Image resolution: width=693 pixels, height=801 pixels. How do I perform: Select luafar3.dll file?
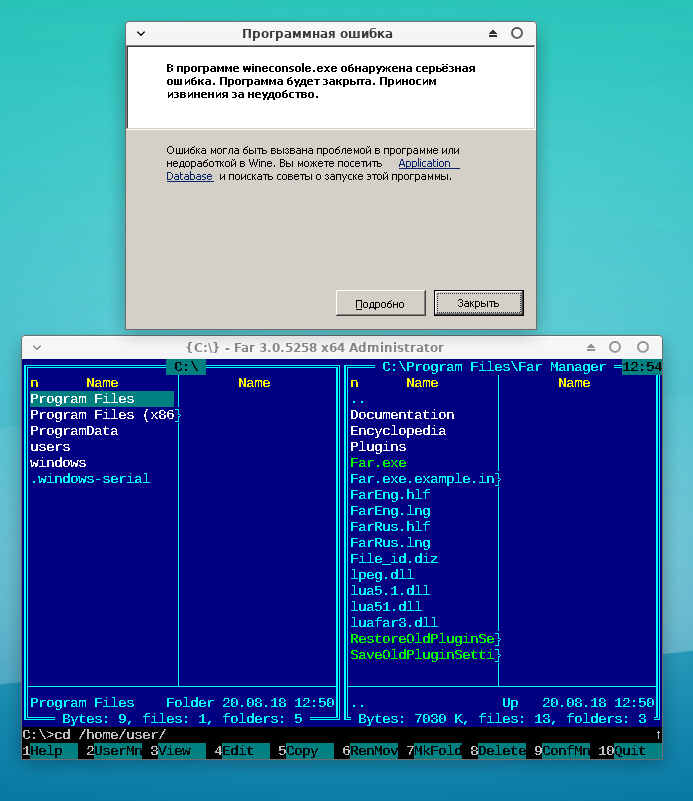click(x=394, y=623)
